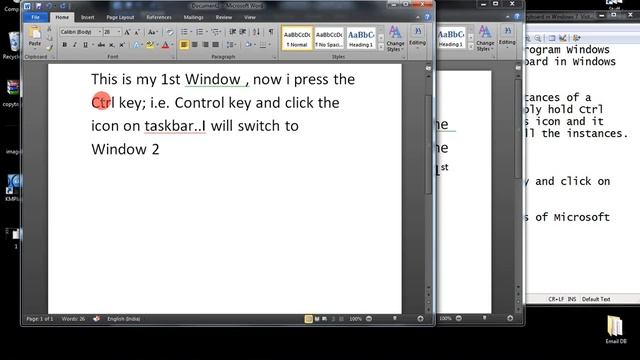Click the Justify alignment icon
This screenshot has height=360, width=640.
pos(216,45)
